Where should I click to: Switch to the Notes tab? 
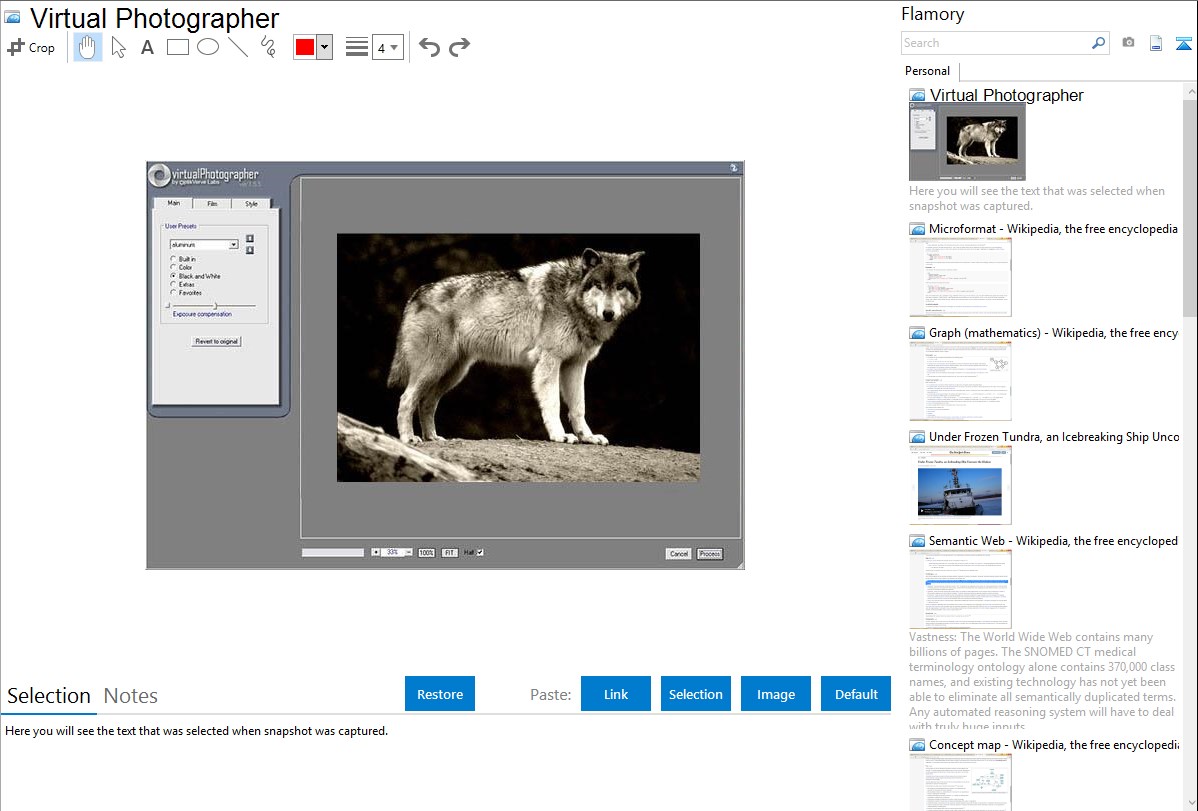[131, 696]
